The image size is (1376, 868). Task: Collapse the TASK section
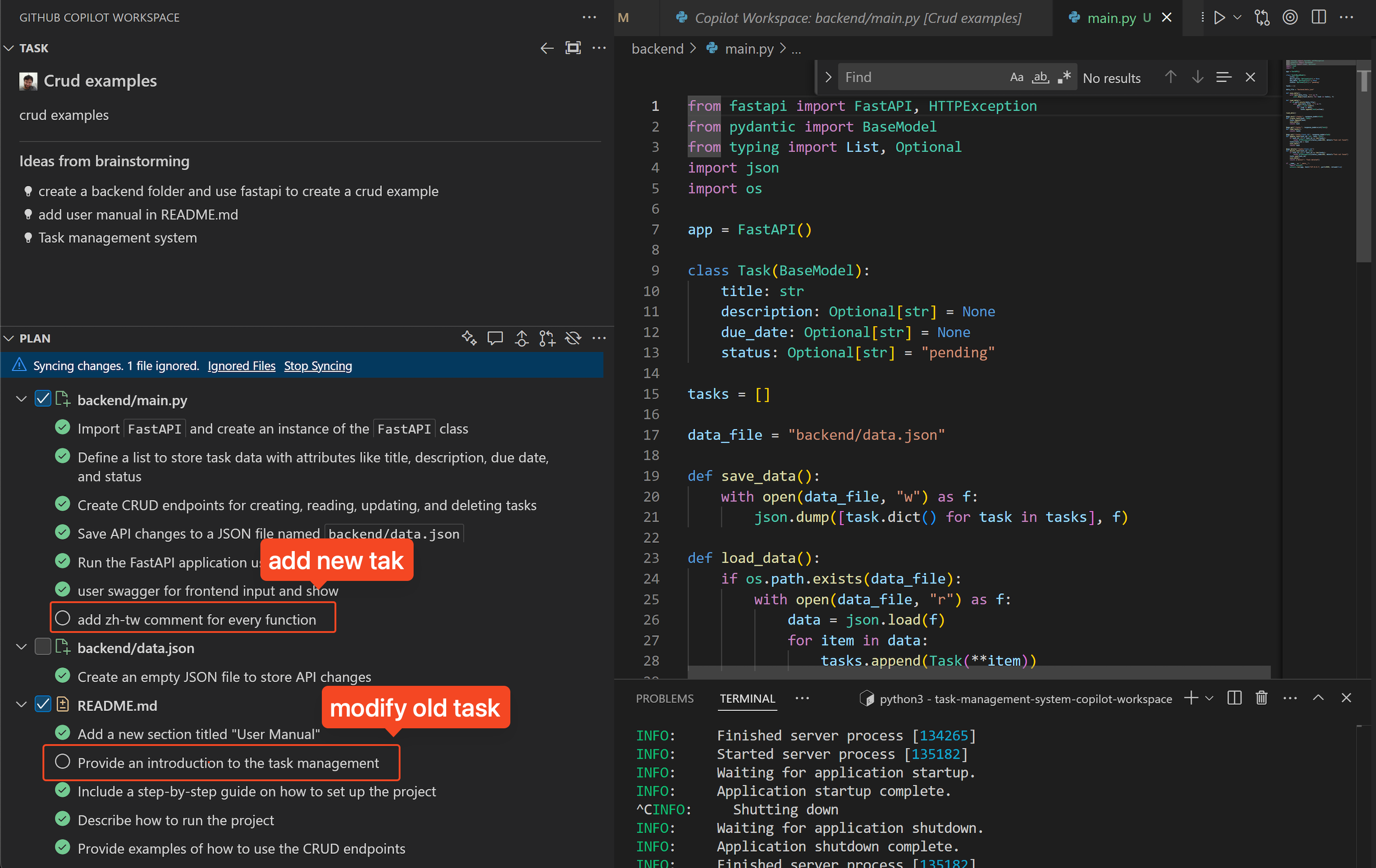(x=9, y=48)
